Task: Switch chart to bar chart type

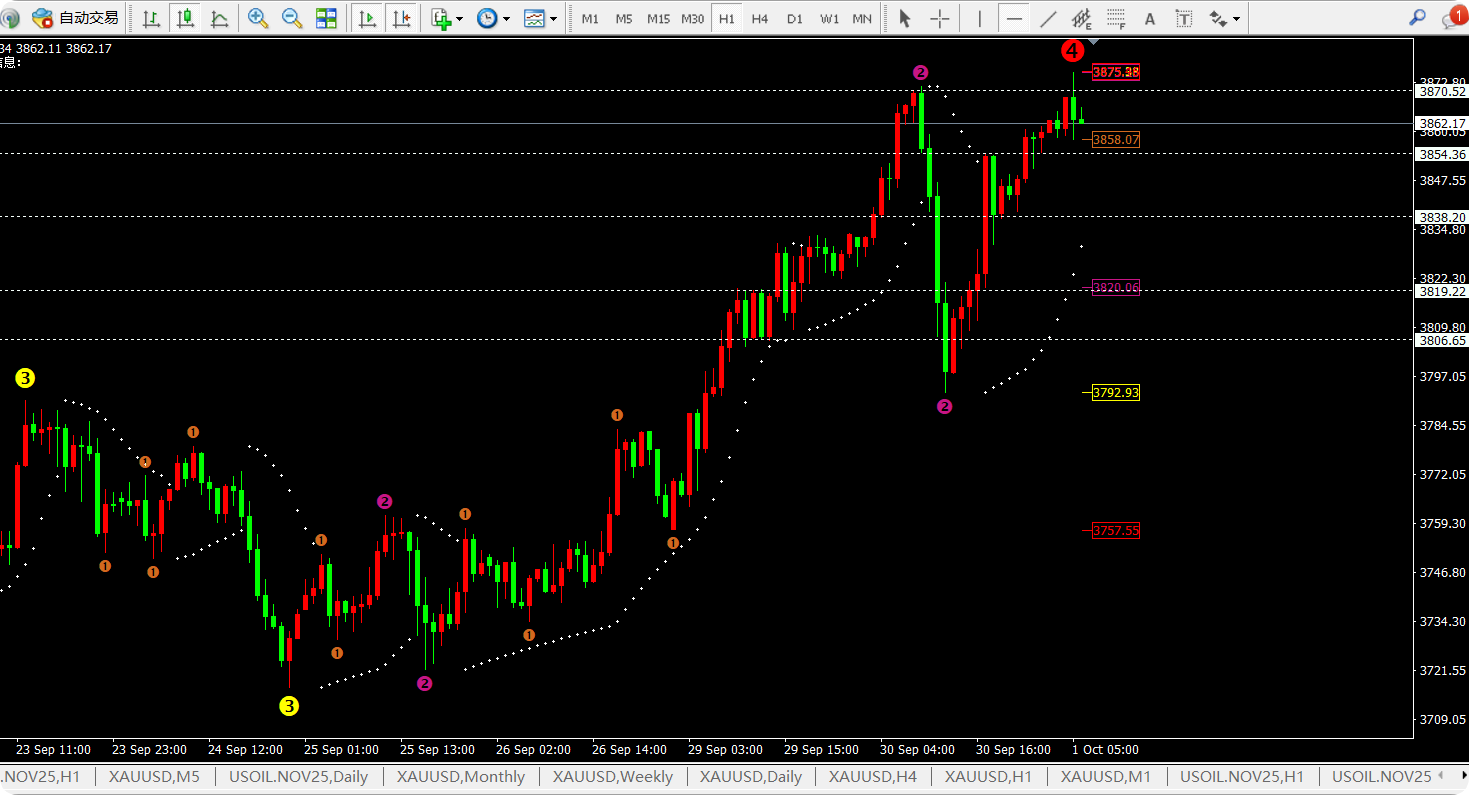Action: tap(151, 18)
